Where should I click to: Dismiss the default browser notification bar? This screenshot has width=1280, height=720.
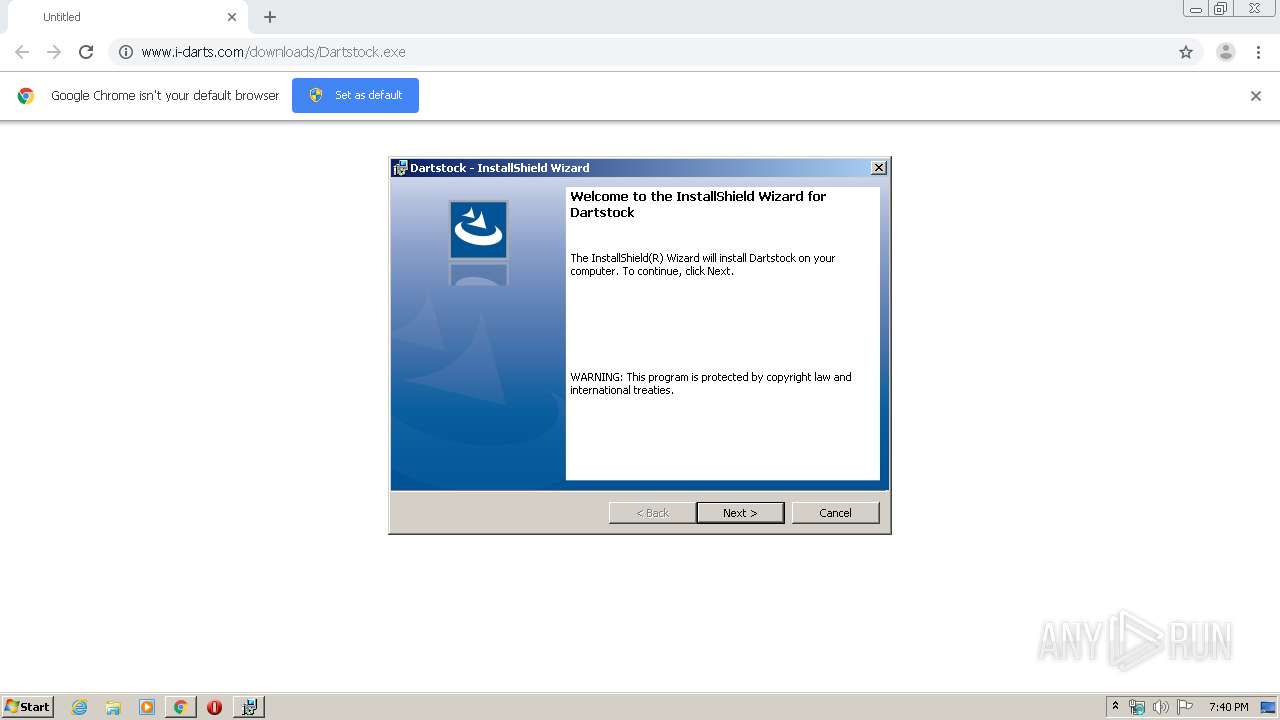click(x=1256, y=96)
